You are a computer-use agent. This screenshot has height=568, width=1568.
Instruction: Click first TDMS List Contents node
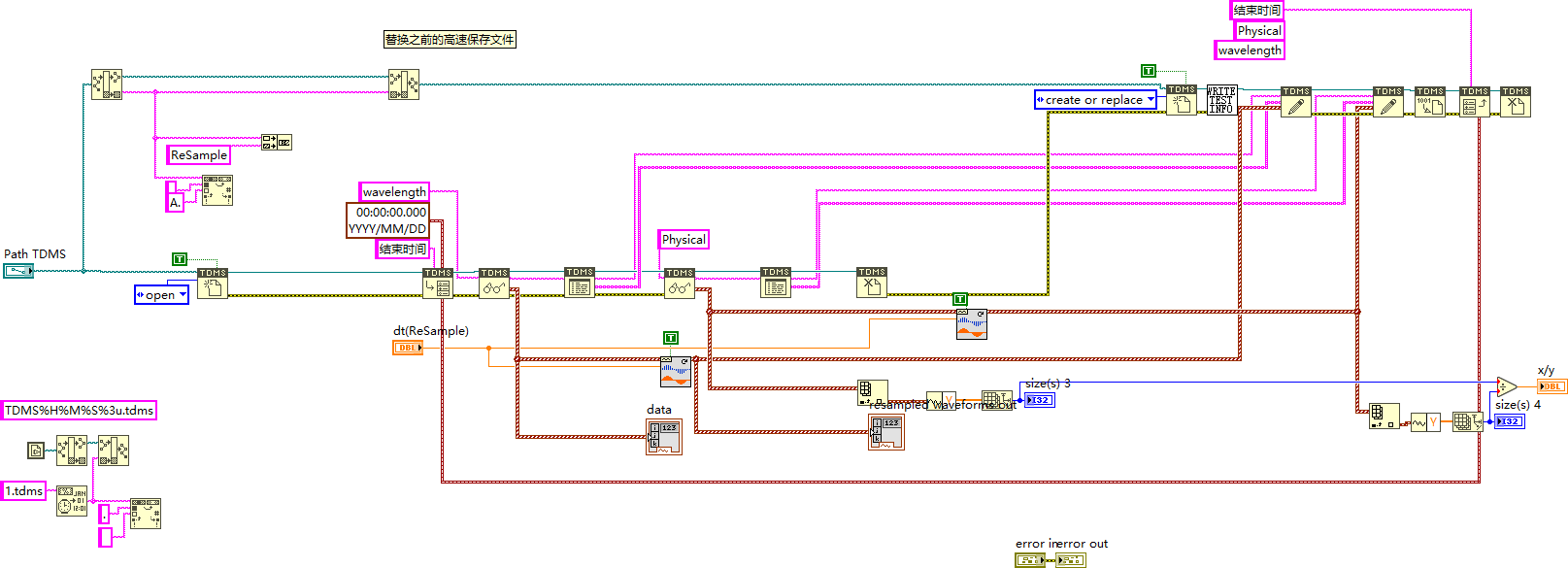(x=580, y=283)
